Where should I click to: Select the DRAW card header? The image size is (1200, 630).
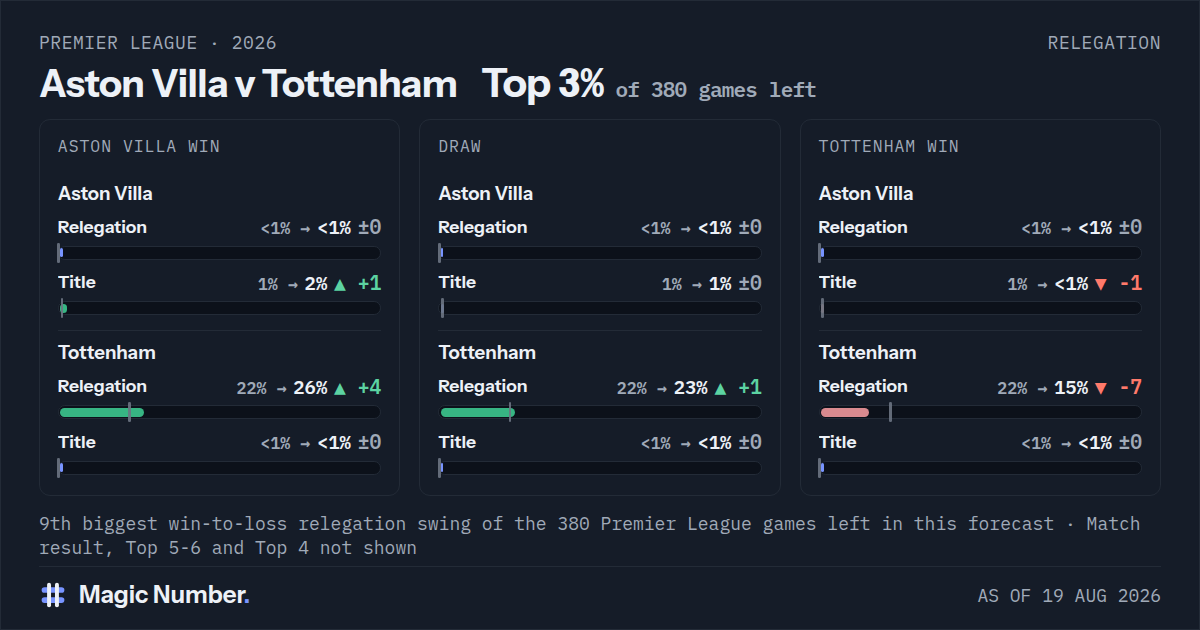pyautogui.click(x=460, y=147)
